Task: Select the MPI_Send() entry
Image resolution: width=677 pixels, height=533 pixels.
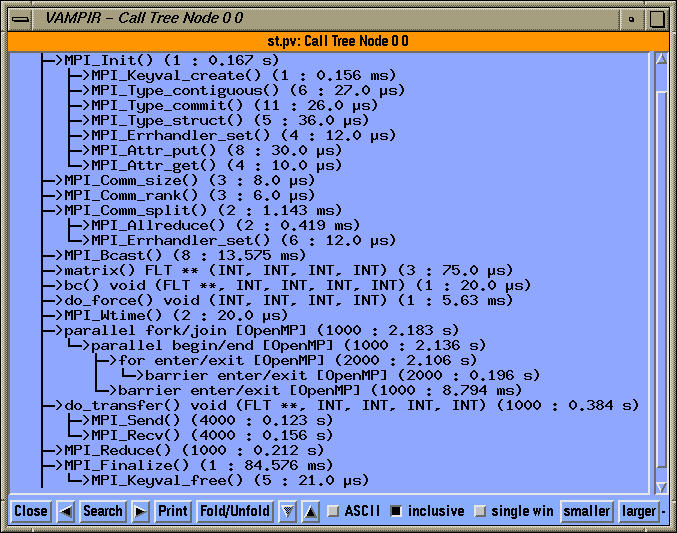Action: (212, 420)
